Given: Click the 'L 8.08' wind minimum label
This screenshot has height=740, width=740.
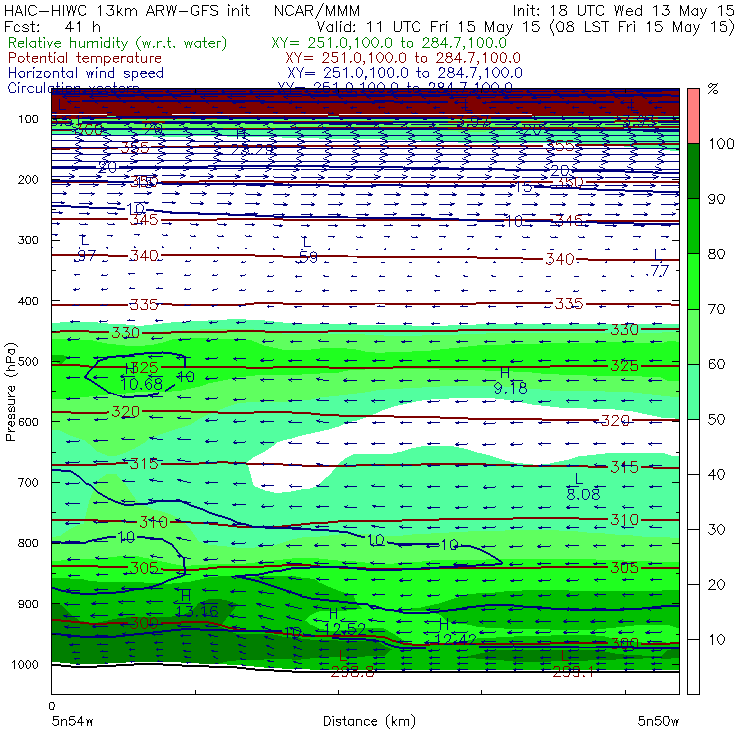Looking at the screenshot, I should tap(583, 487).
